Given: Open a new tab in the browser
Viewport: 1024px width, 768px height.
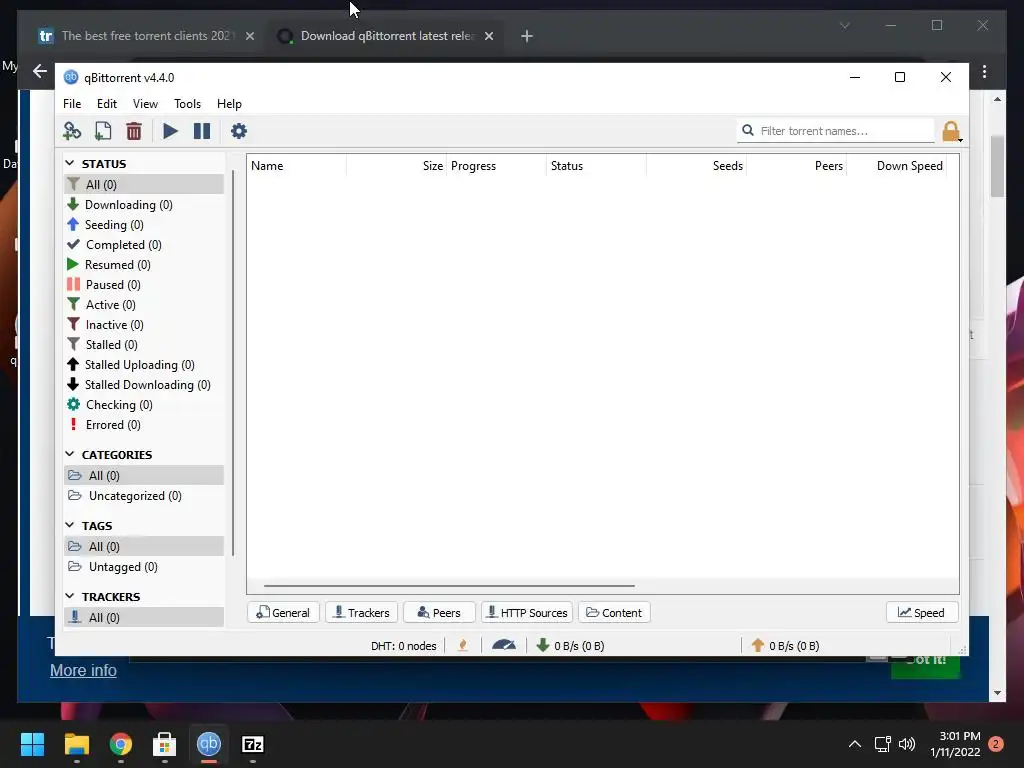Looking at the screenshot, I should (x=527, y=36).
